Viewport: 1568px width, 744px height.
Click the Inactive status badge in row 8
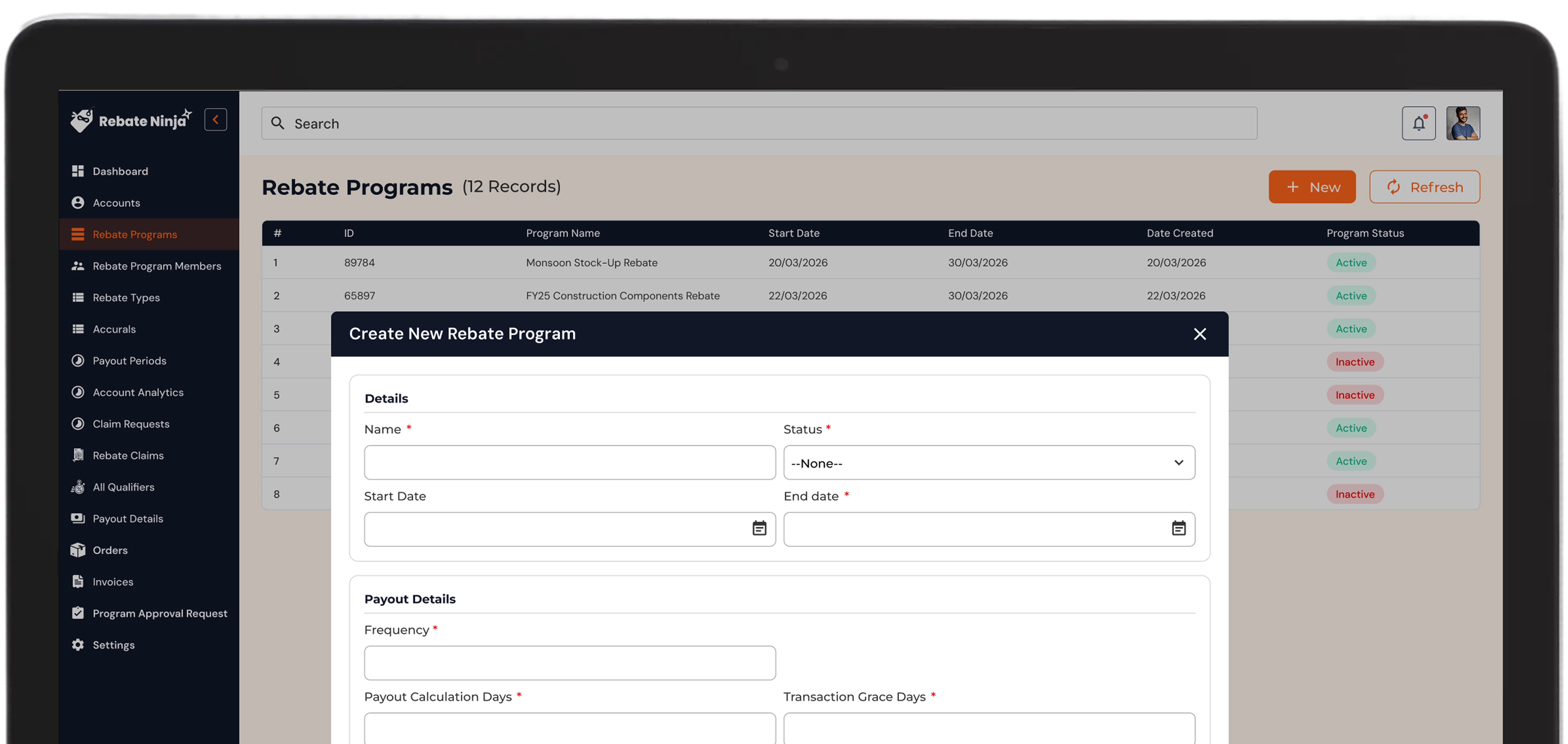1355,494
